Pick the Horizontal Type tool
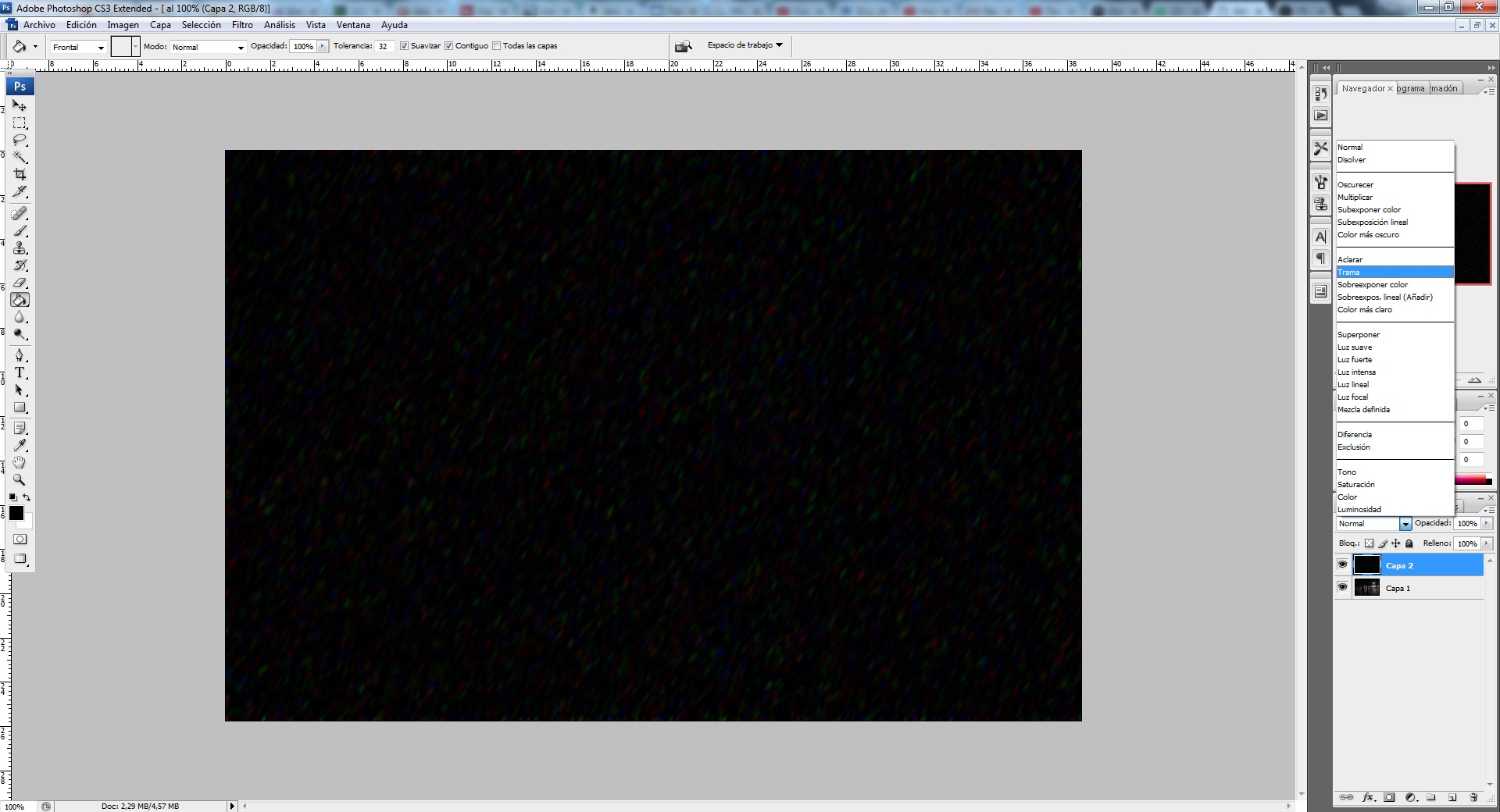The width and height of the screenshot is (1500, 812). [x=20, y=373]
